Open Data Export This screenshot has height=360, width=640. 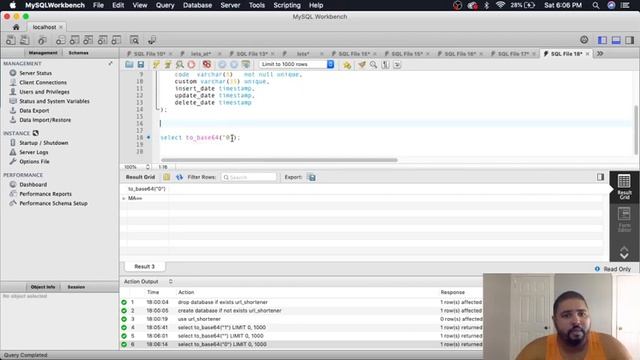pyautogui.click(x=34, y=111)
